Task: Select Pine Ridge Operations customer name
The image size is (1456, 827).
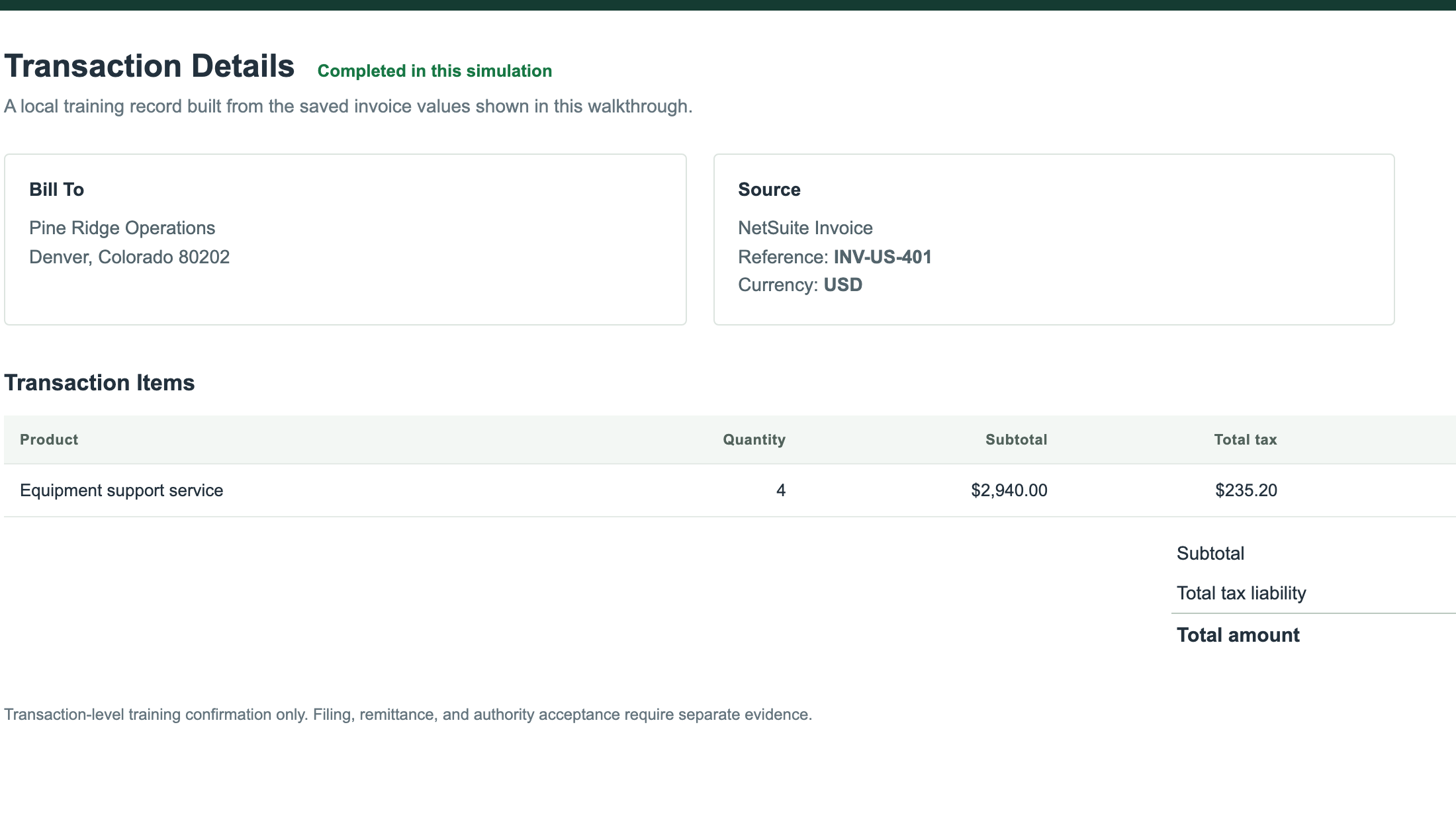Action: pos(122,228)
